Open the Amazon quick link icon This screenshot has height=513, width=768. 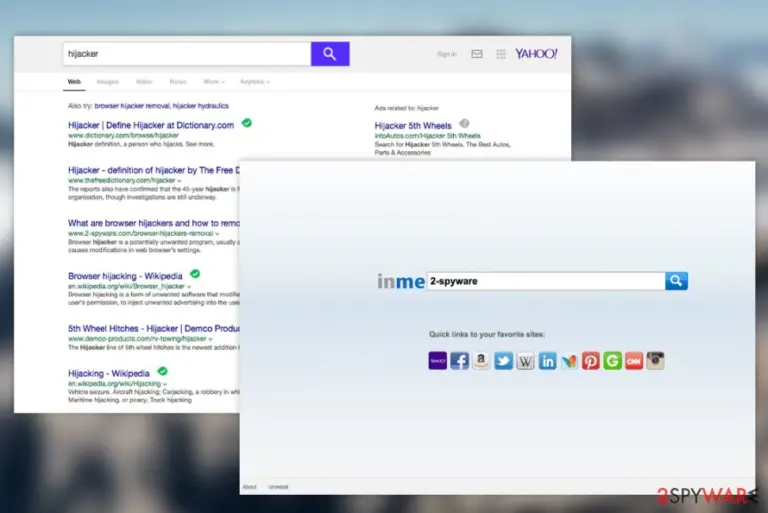point(481,361)
